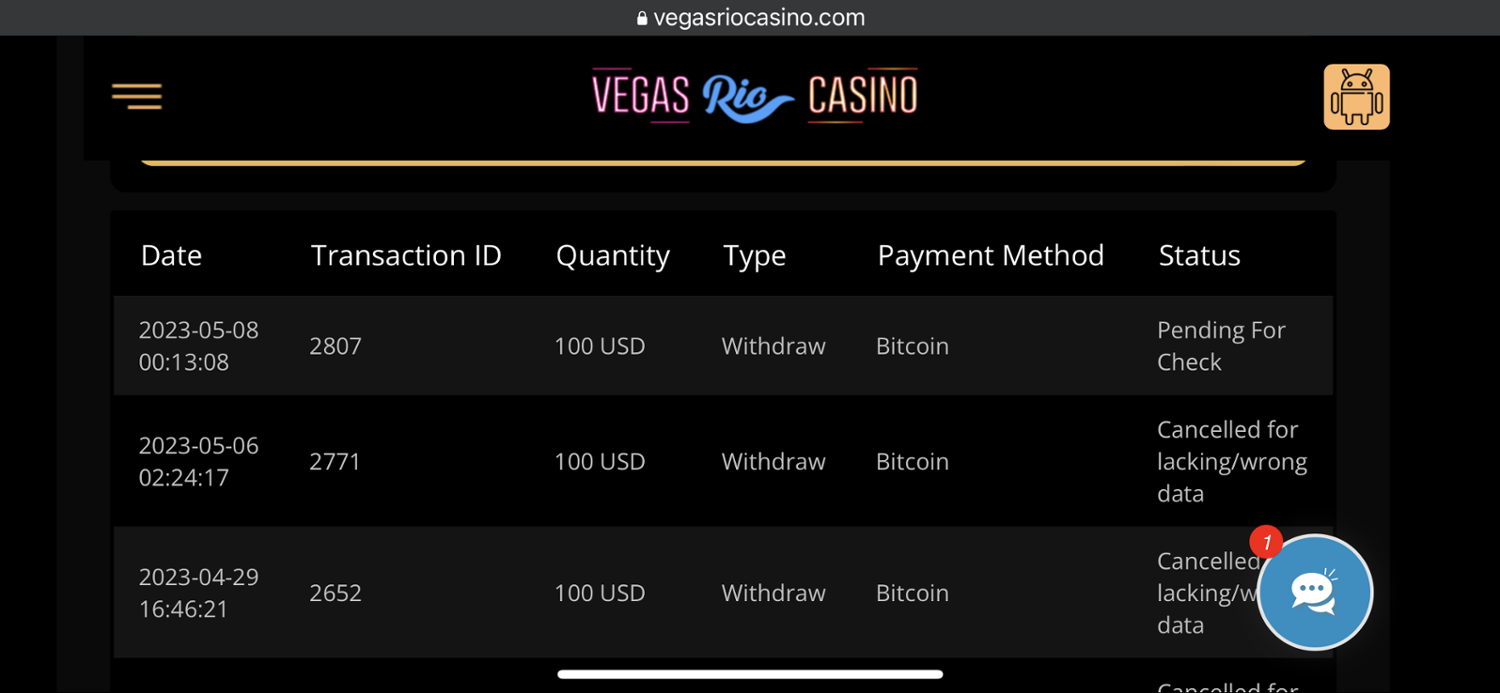1500x693 pixels.
Task: Tap the chat notification badge
Action: point(1266,543)
